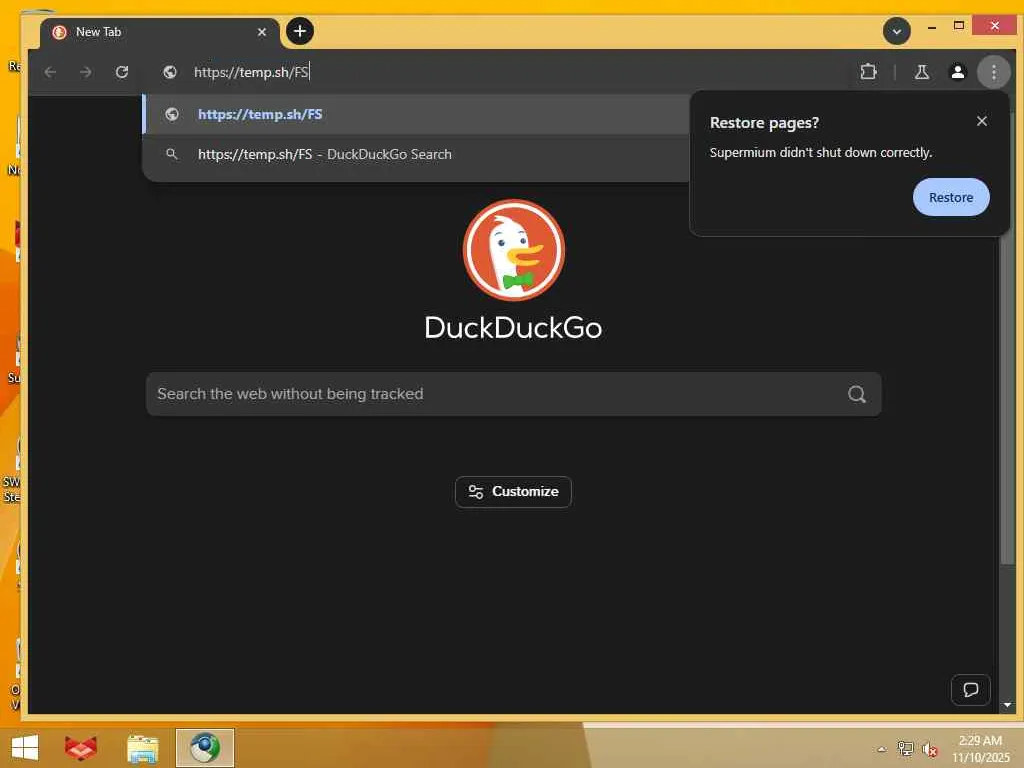Click the site info globe icon
This screenshot has height=768, width=1024.
[170, 72]
